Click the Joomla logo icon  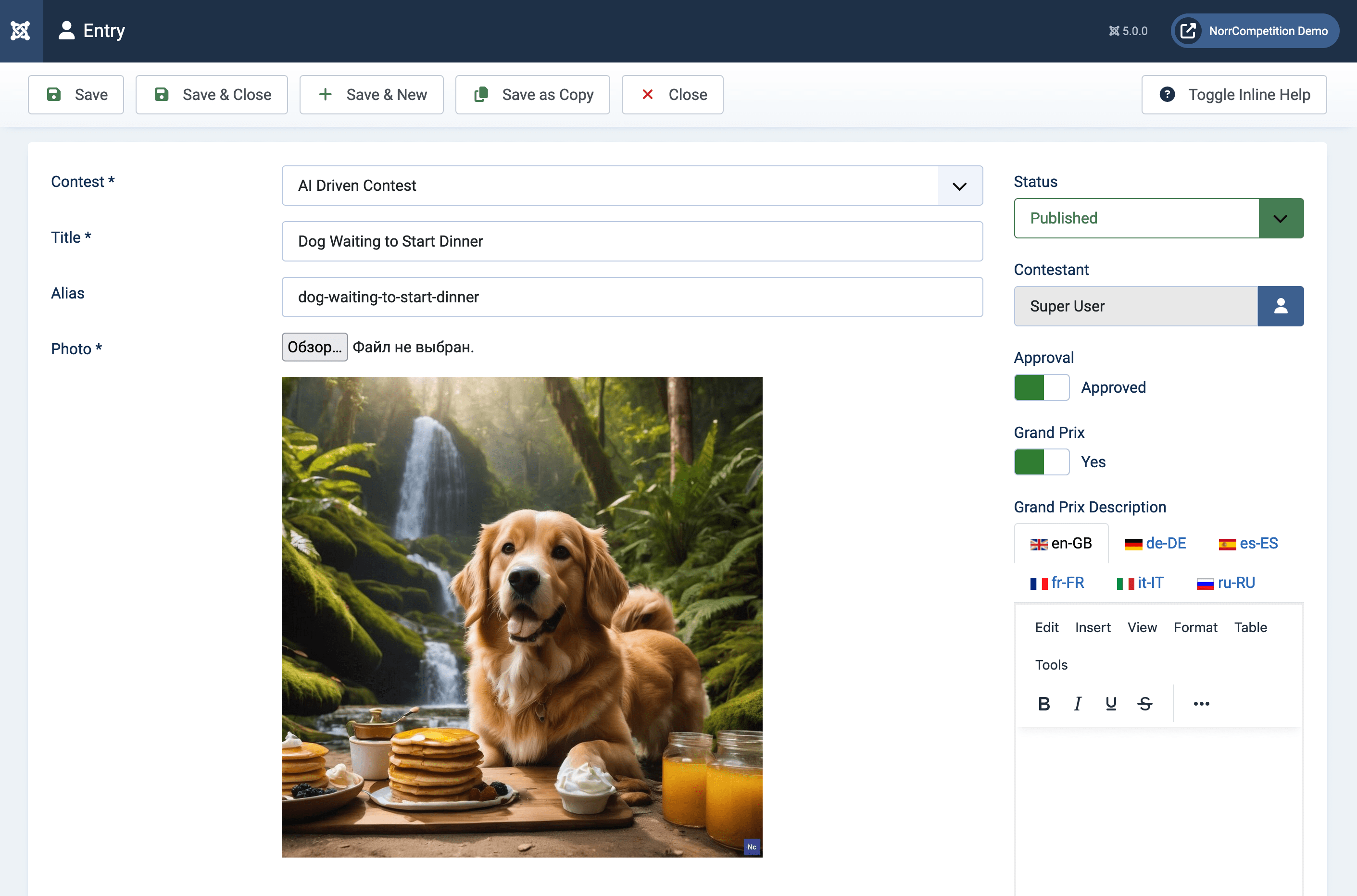(x=21, y=30)
